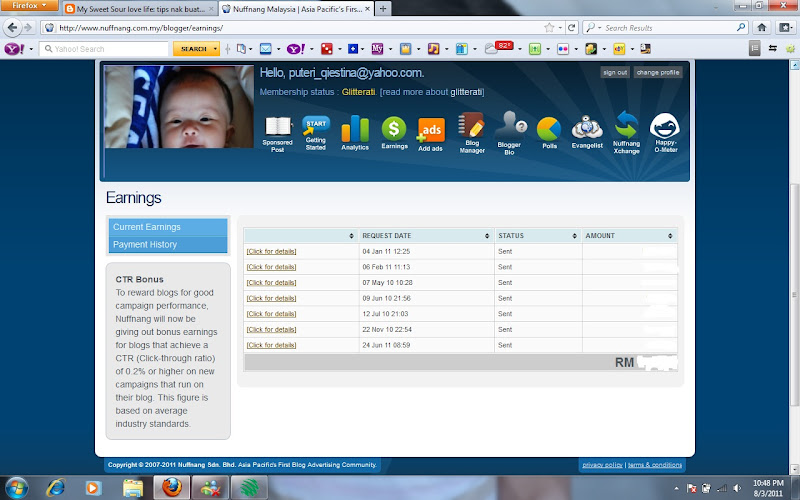Open Windows Media Player from the taskbar
Image resolution: width=800 pixels, height=500 pixels.
[93, 488]
